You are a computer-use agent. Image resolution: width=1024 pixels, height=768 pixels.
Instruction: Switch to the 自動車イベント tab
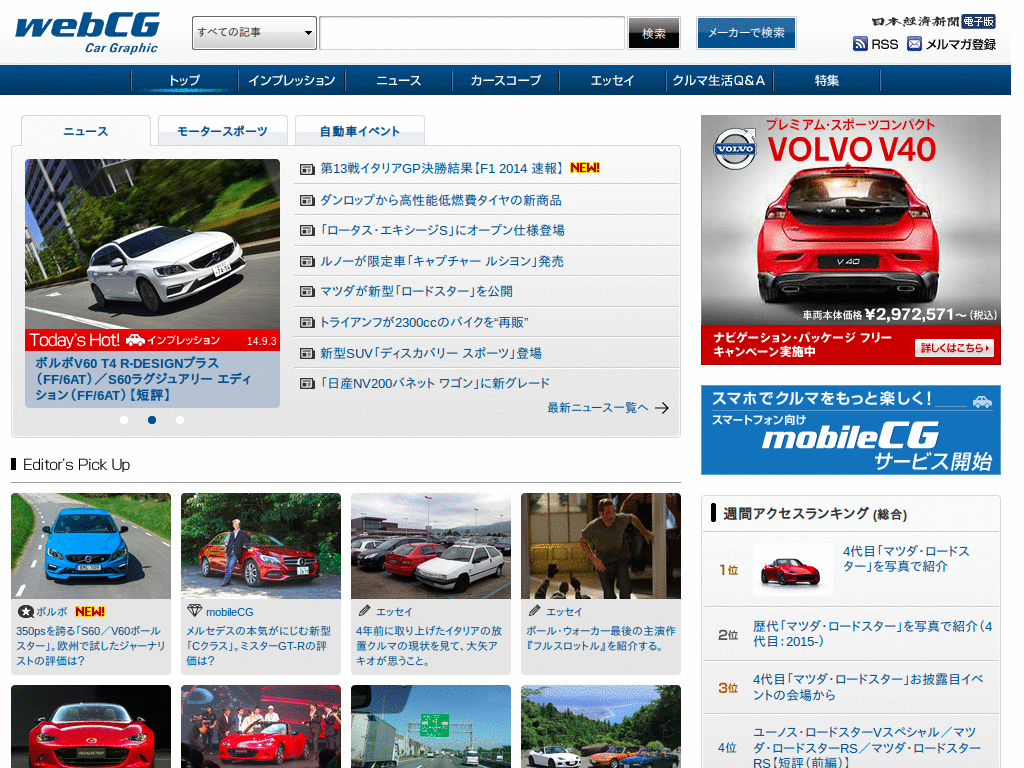point(360,131)
